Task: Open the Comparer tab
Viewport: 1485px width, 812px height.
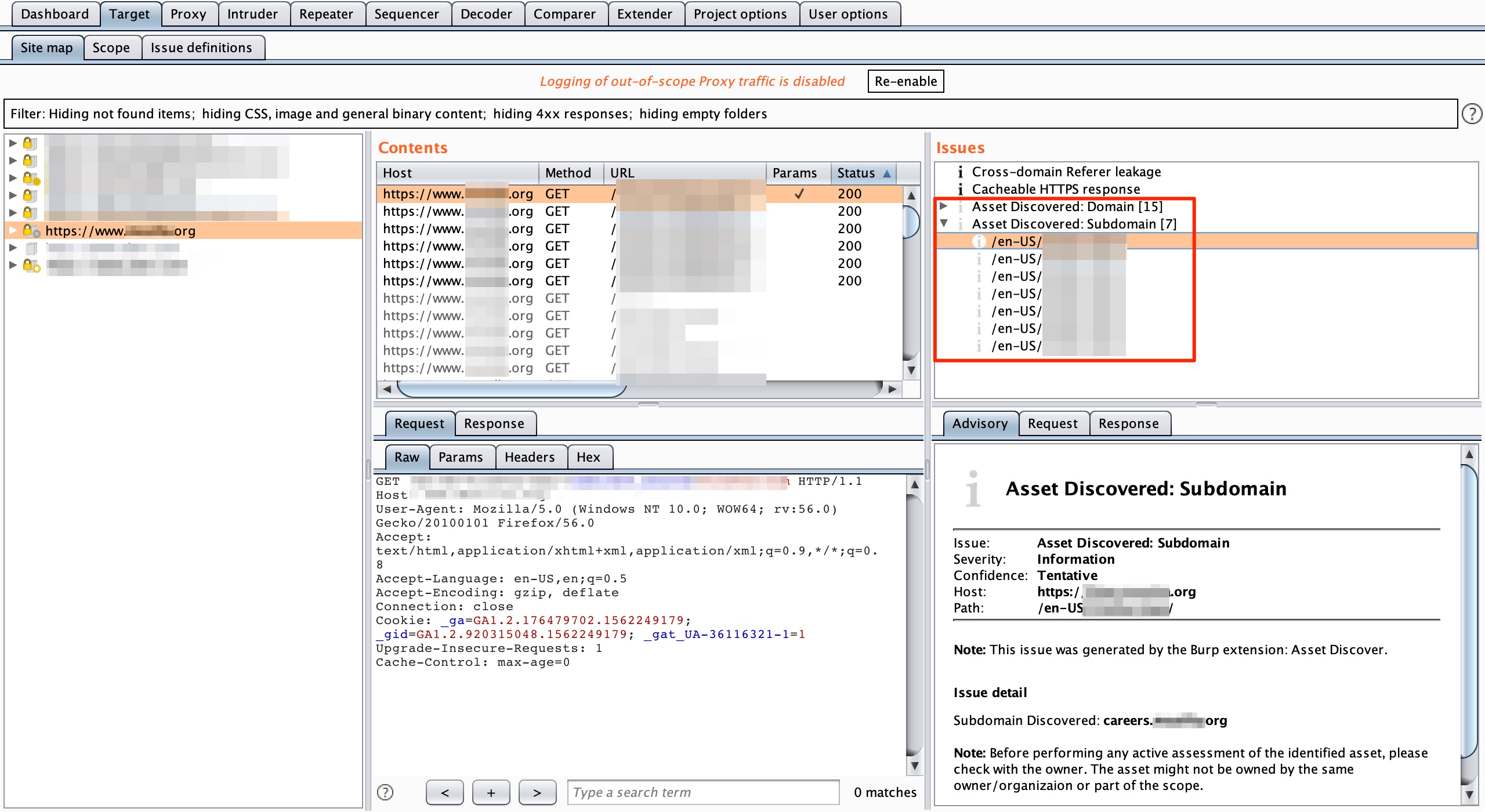Action: click(564, 14)
